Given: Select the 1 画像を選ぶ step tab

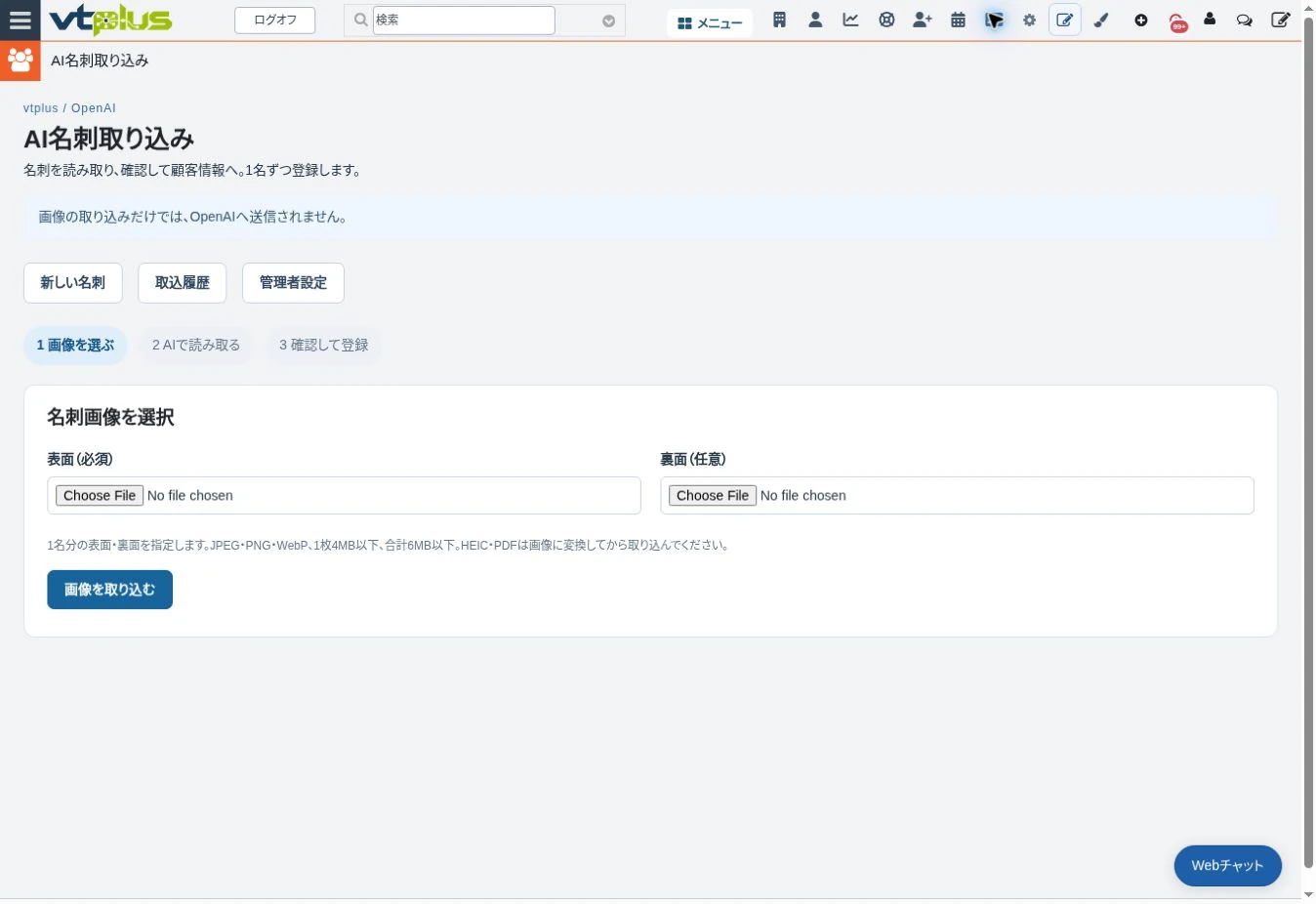Looking at the screenshot, I should pyautogui.click(x=75, y=346).
